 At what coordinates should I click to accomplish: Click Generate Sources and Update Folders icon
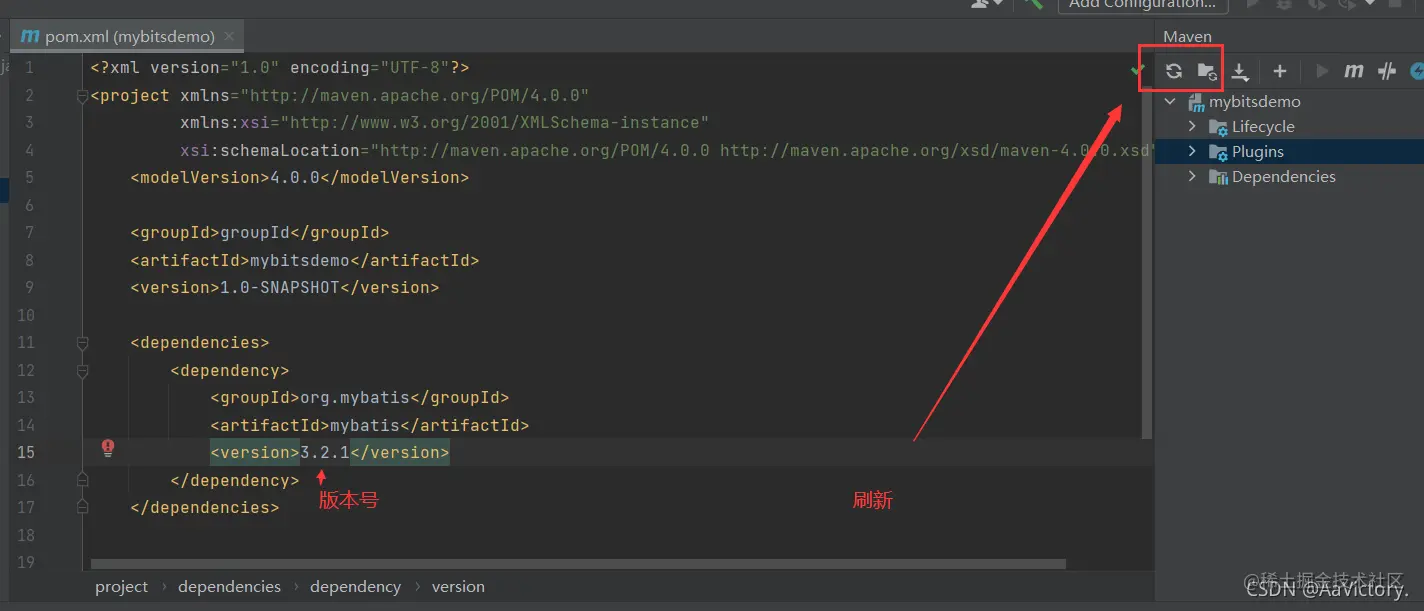1207,71
